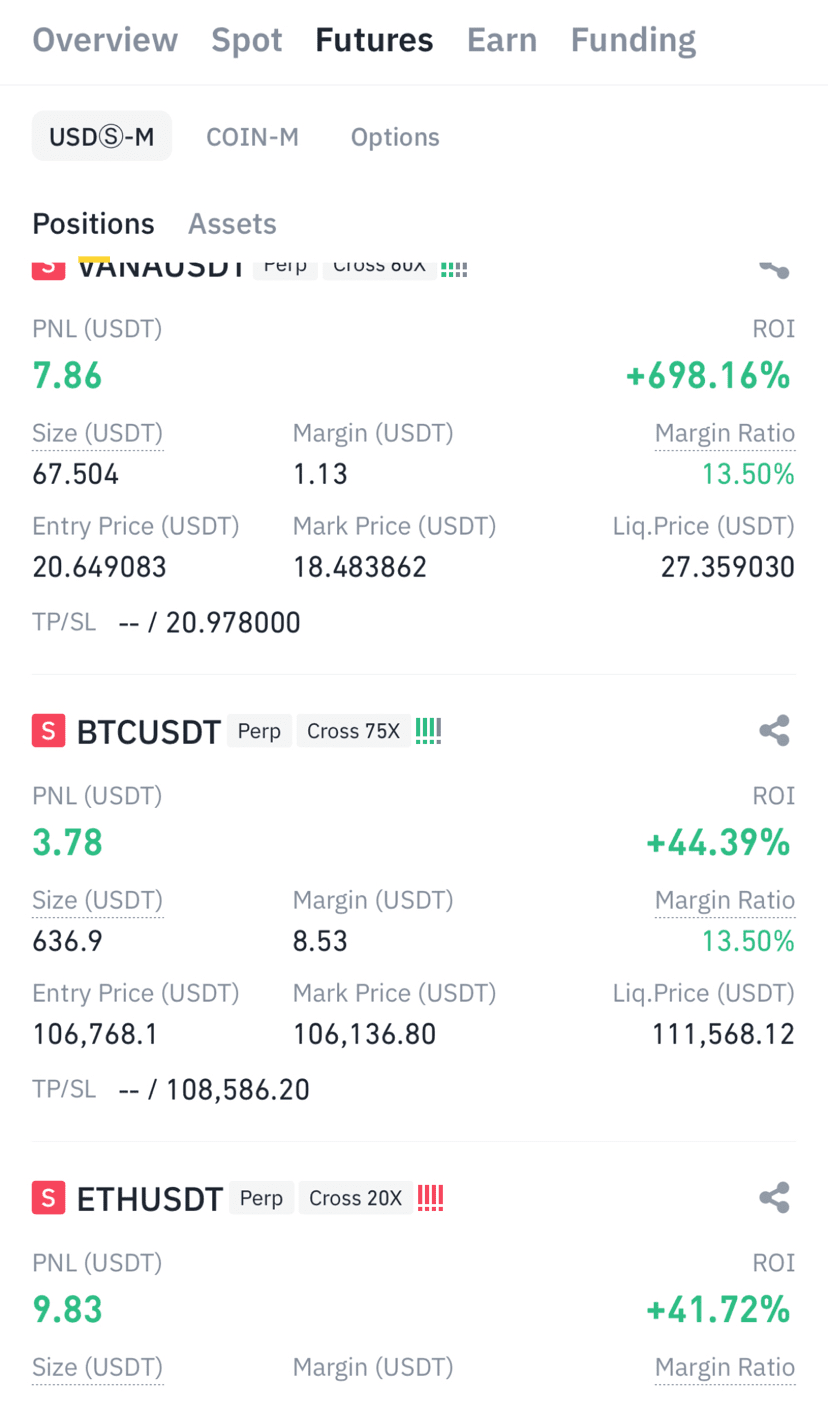Screen dimensions: 828x1410
Task: Switch to the Assets view
Action: [232, 223]
